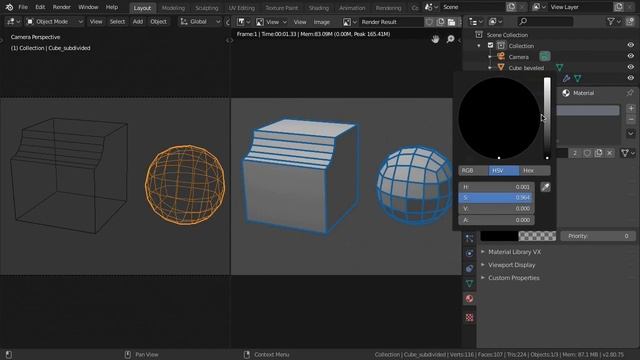Open the image editor View mode dropdown

[x=271, y=22]
